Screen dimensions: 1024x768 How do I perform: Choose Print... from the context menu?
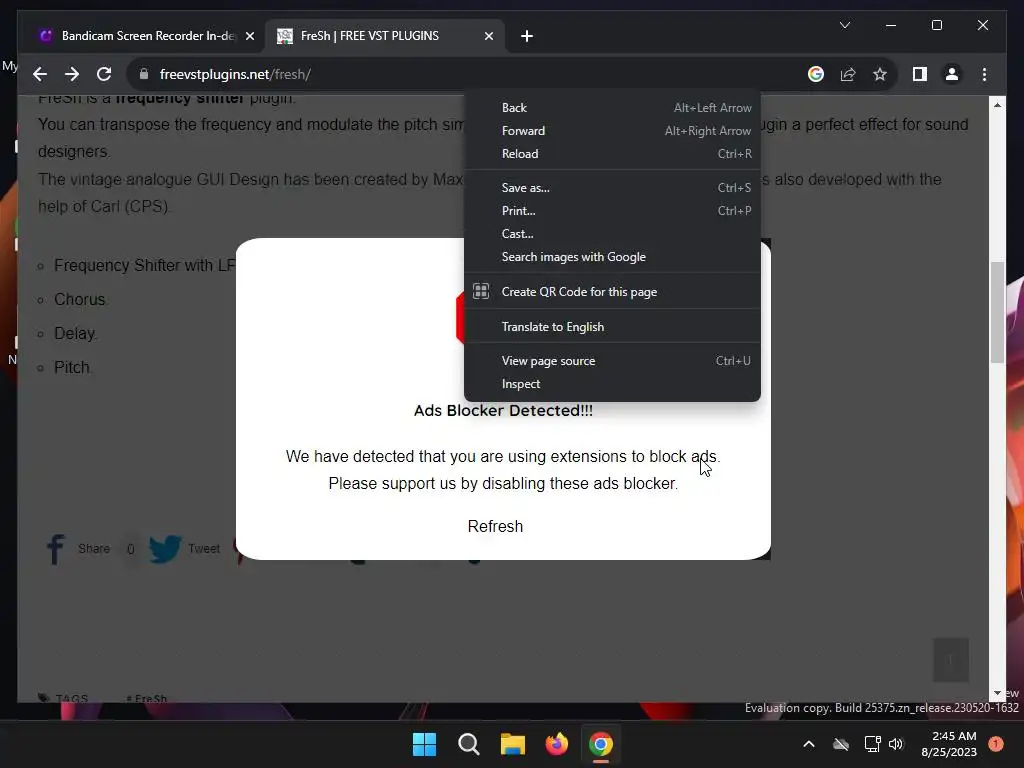click(612, 210)
